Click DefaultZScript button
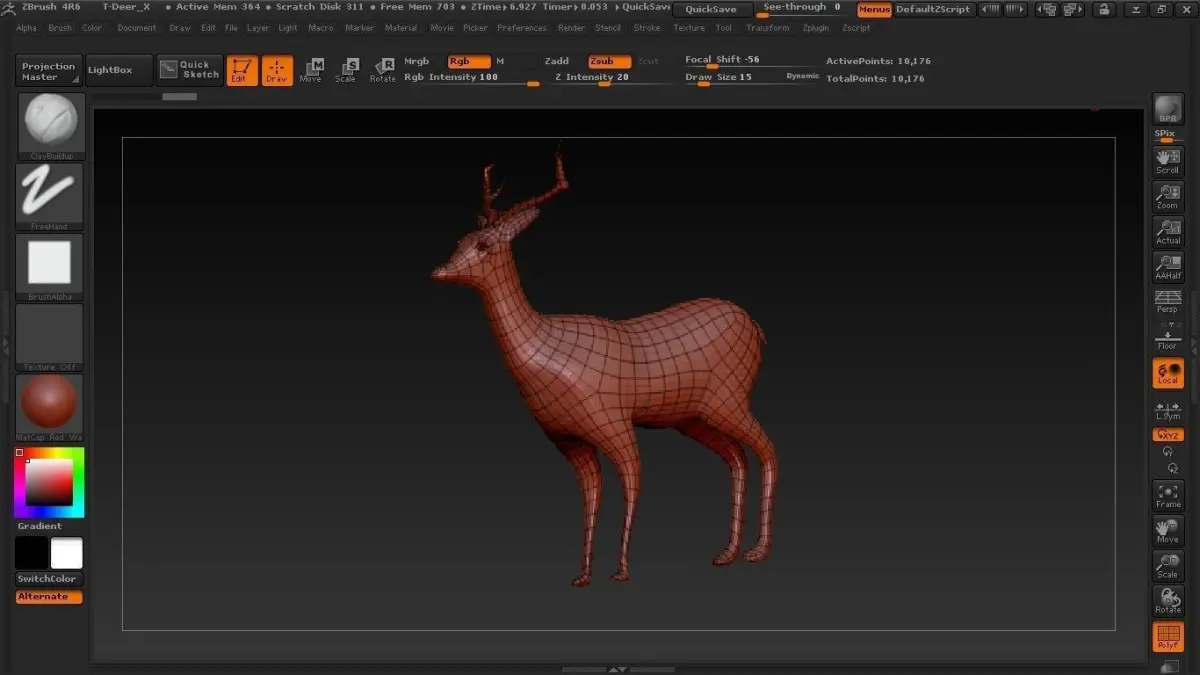The width and height of the screenshot is (1200, 675). tap(933, 10)
